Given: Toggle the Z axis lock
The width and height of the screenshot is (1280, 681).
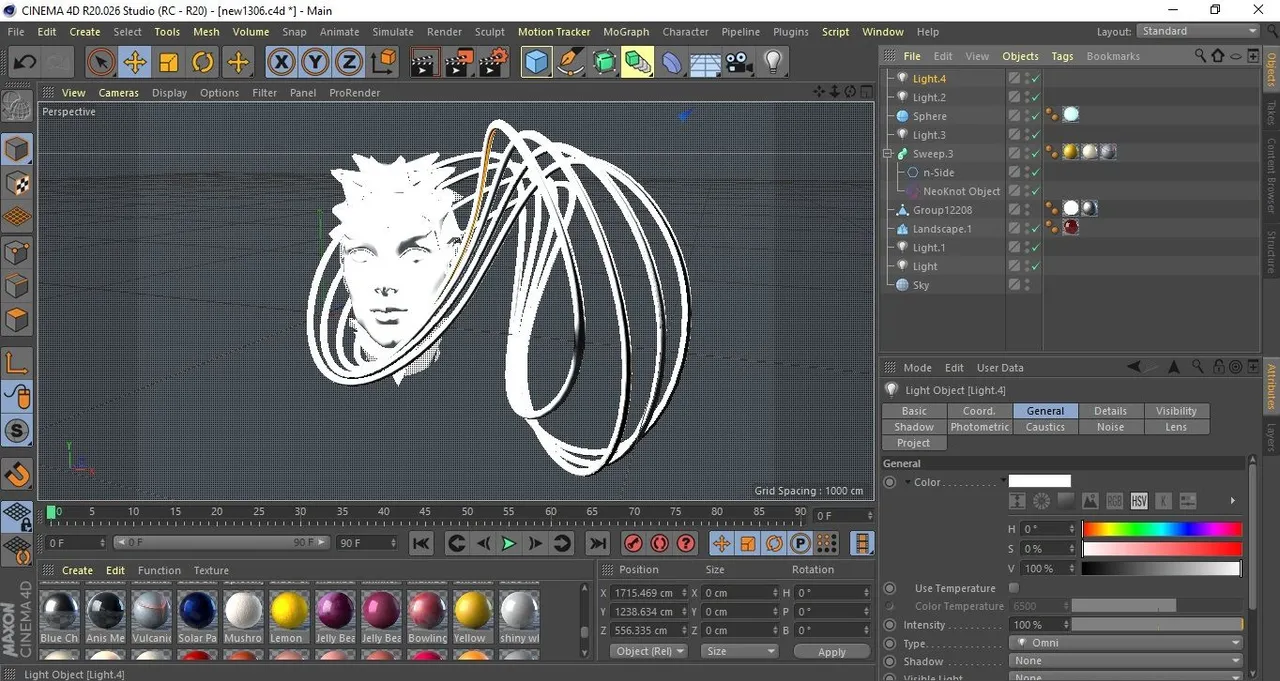Looking at the screenshot, I should click(348, 63).
